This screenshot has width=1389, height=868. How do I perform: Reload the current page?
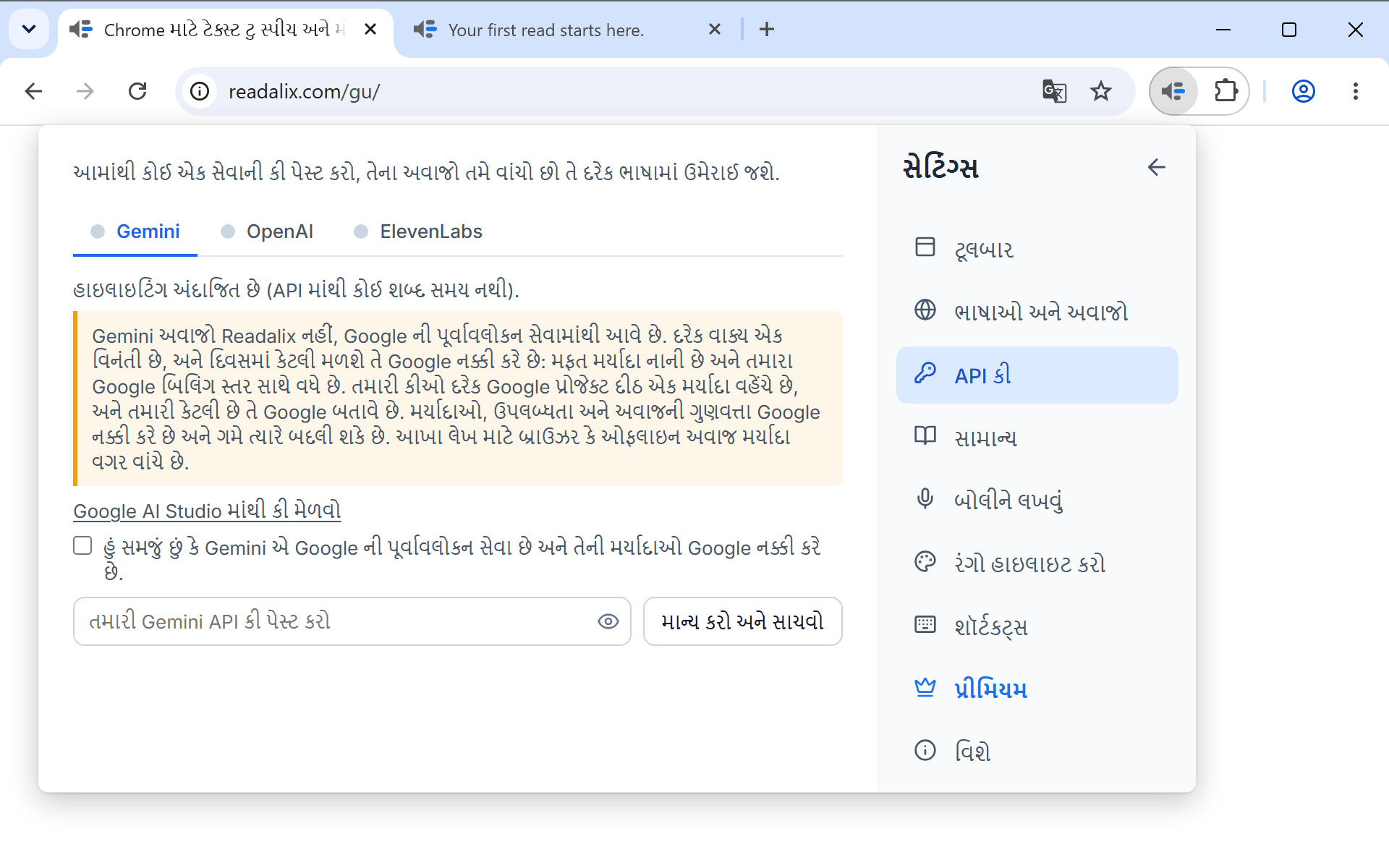tap(137, 91)
